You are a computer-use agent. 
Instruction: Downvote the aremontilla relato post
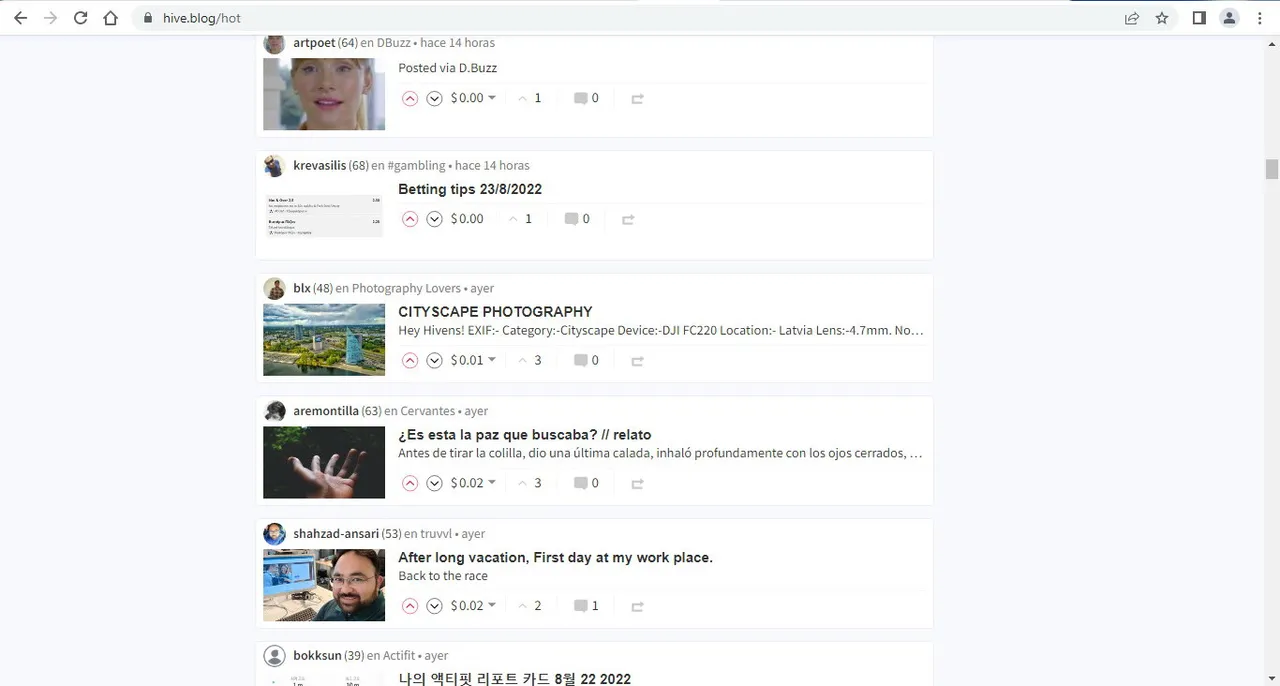pos(434,483)
